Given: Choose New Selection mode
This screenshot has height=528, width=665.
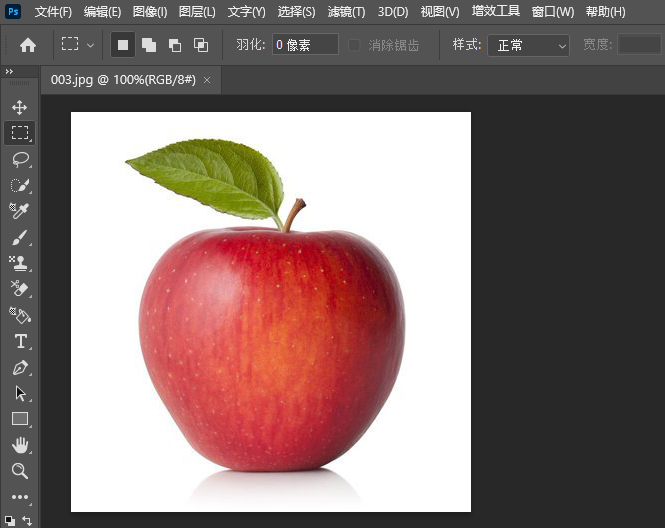Looking at the screenshot, I should pos(123,45).
